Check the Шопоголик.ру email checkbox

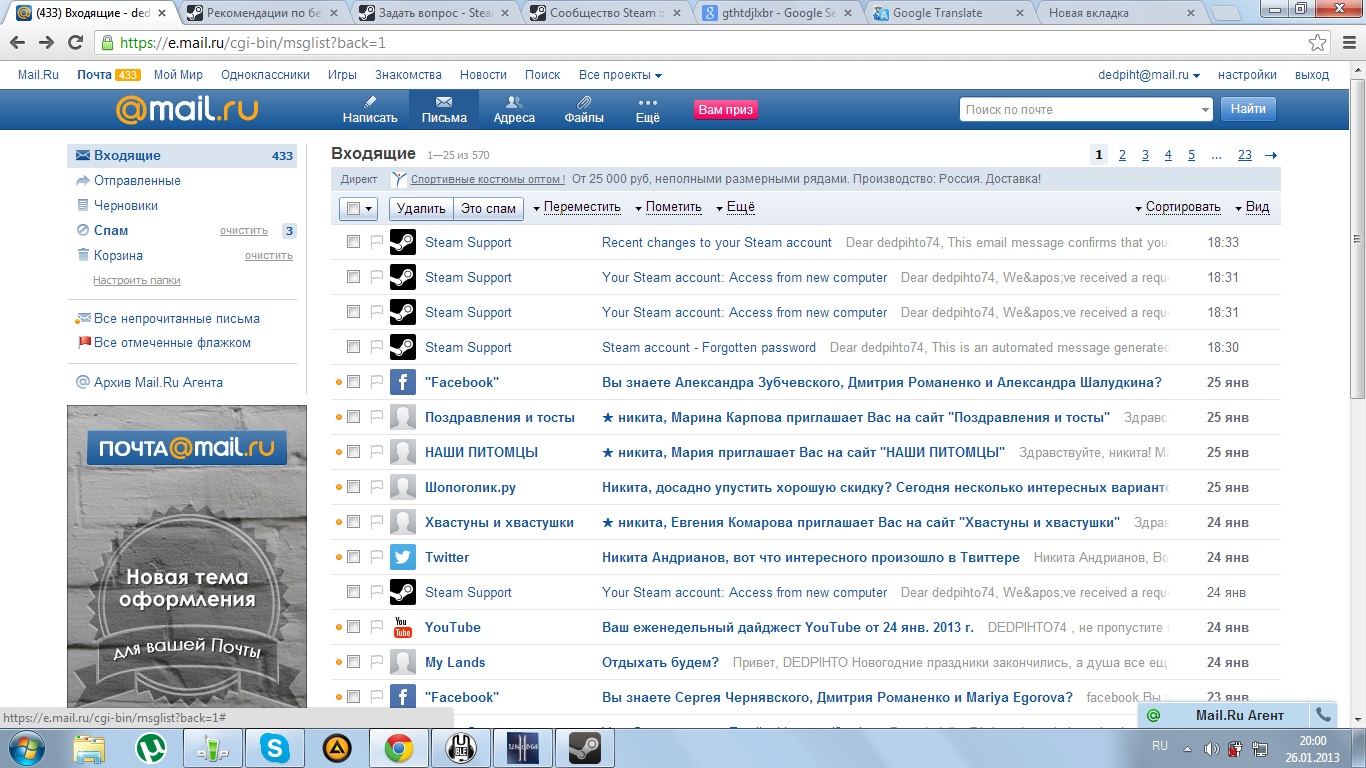tap(353, 487)
